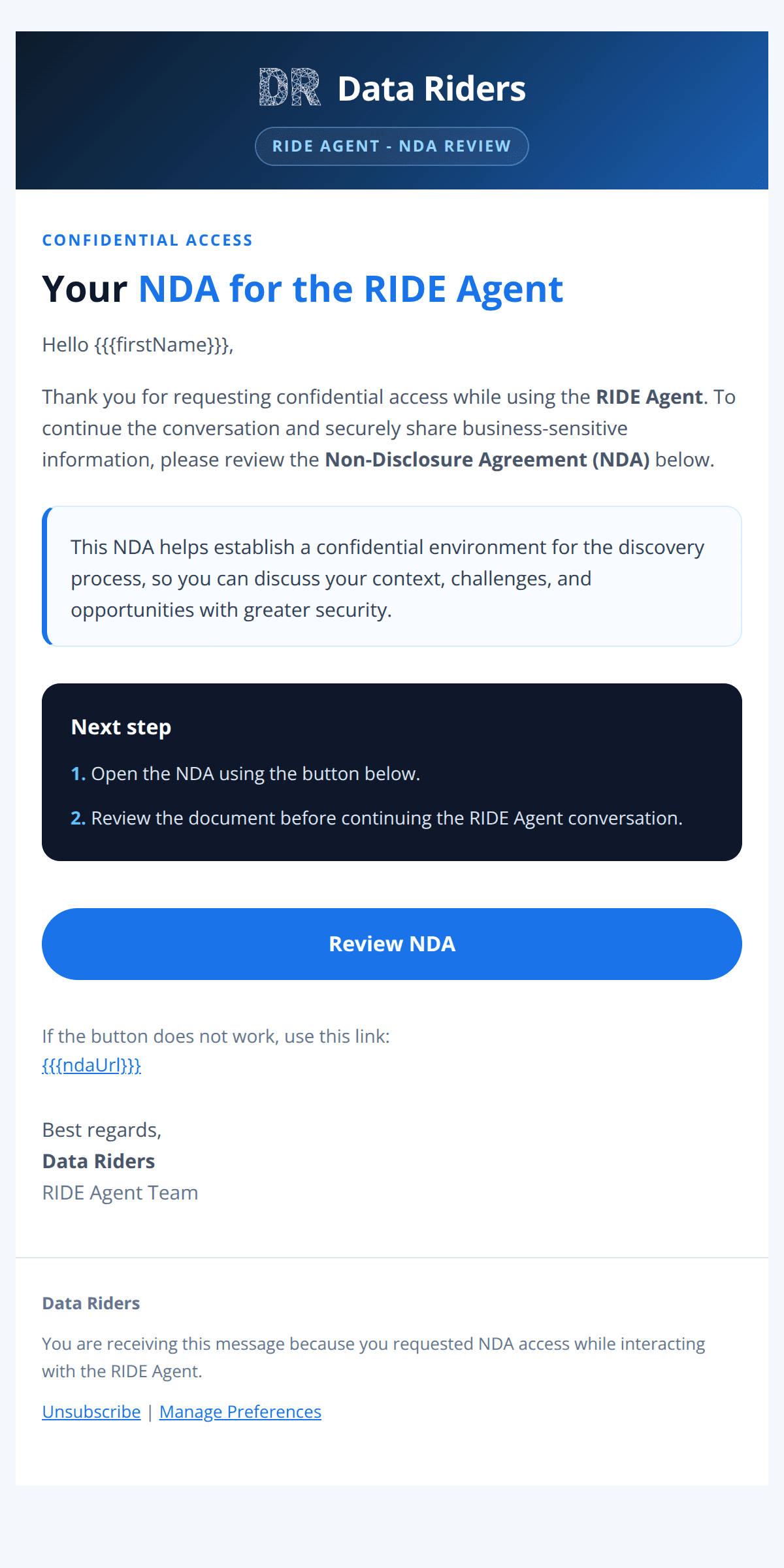Open the {{{ndaUrl}}} fallback link
This screenshot has width=784, height=1568.
point(91,1066)
